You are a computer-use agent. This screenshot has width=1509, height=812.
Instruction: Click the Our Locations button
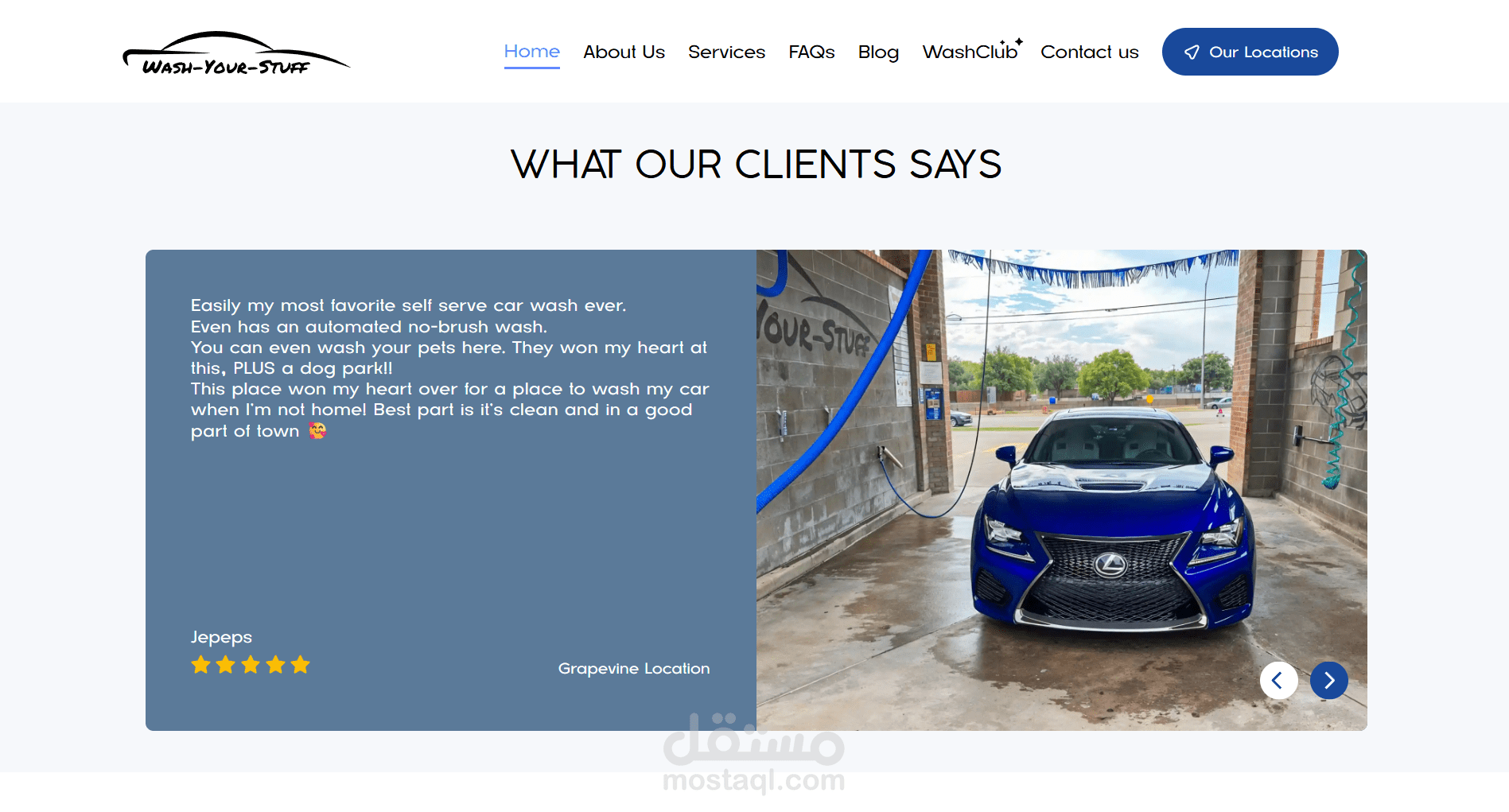coord(1250,52)
